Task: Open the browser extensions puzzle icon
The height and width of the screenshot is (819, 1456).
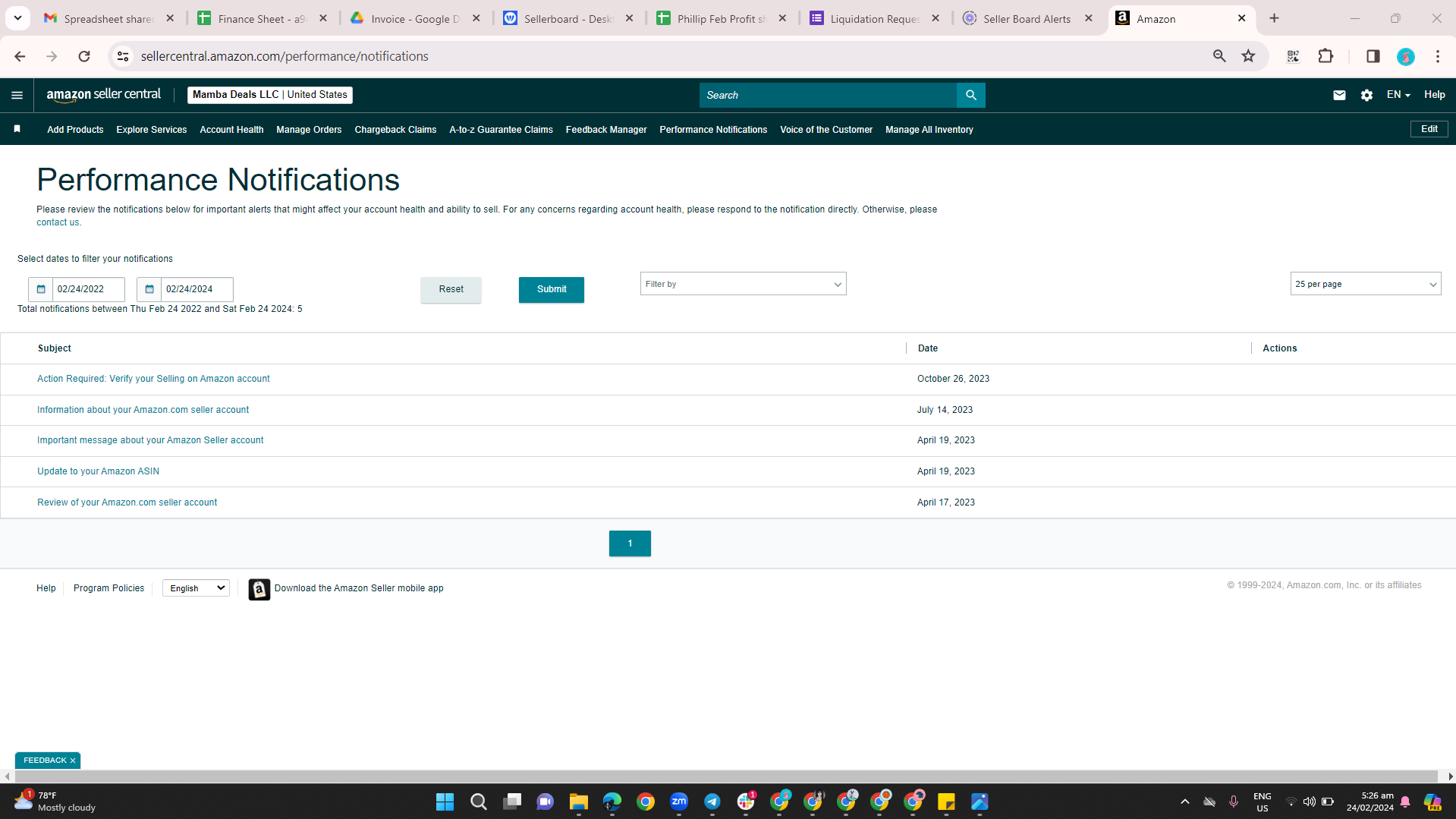Action: point(1325,56)
